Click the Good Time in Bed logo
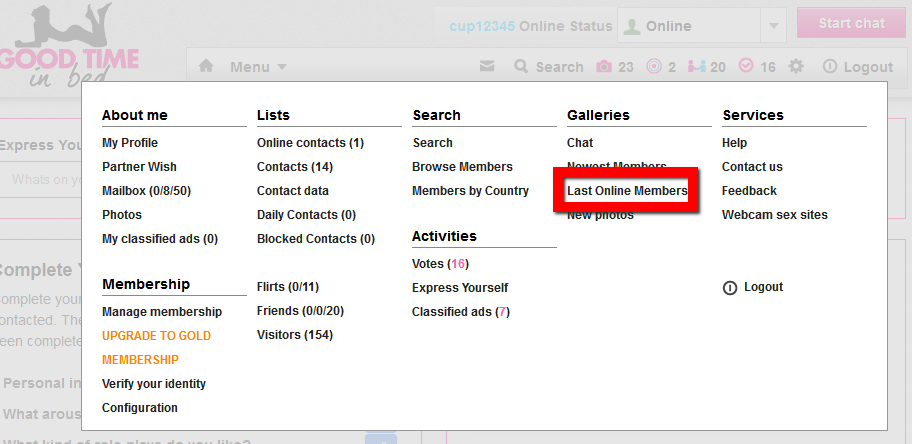This screenshot has width=912, height=444. [70, 48]
